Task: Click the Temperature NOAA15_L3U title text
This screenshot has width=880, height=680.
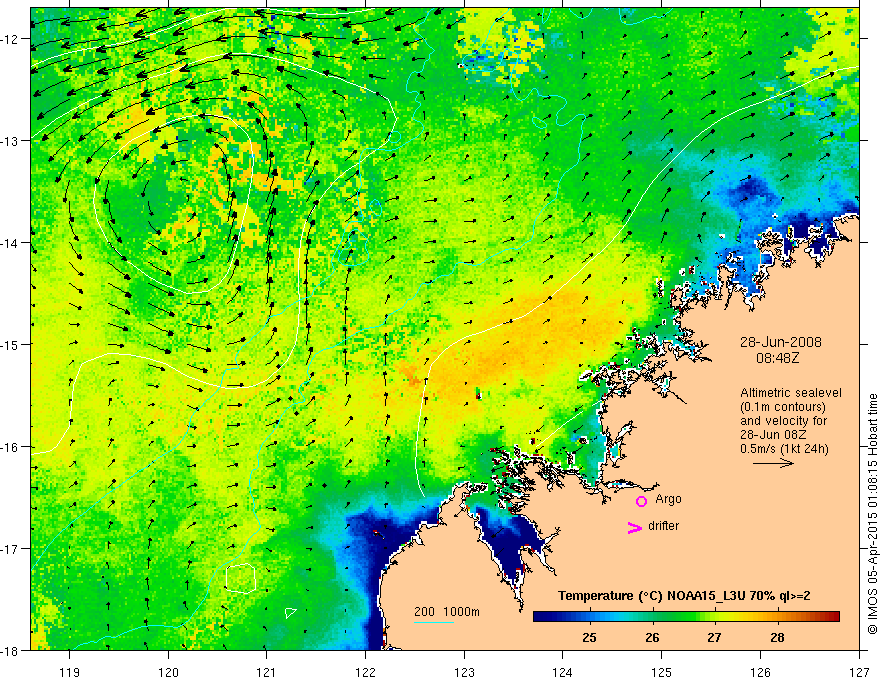Action: 684,596
